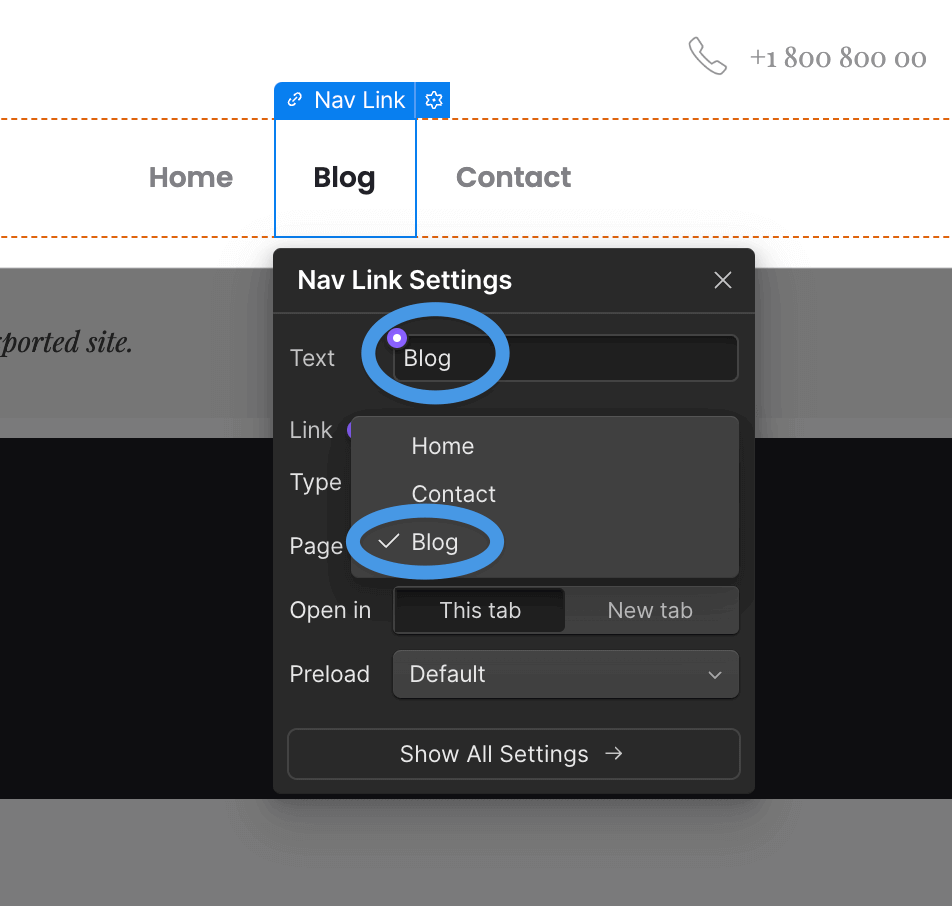
Task: Click the purple dot on the Text field
Action: (396, 338)
